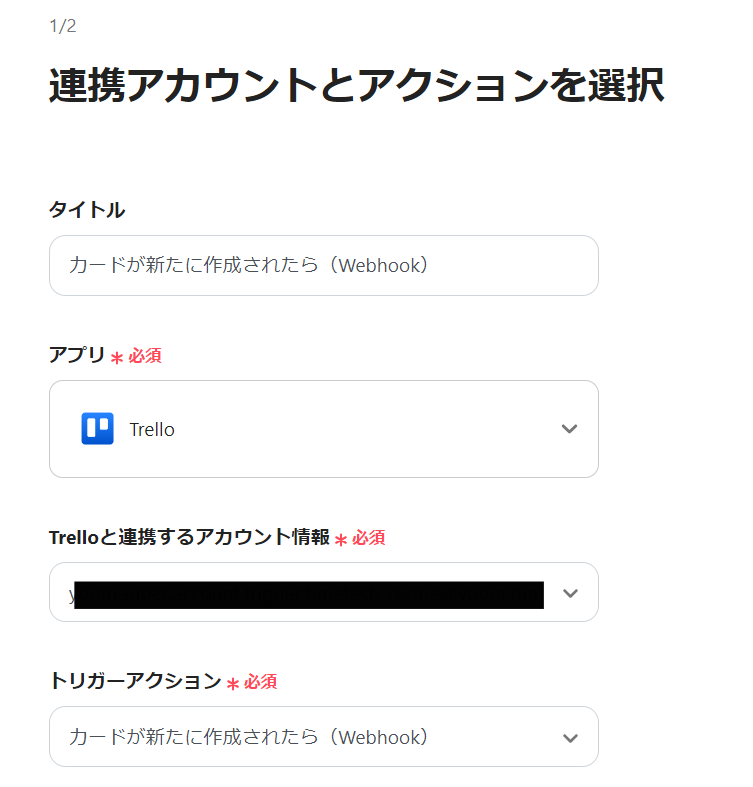This screenshot has width=753, height=787.
Task: Click the chevron in the アプリ dropdown
Action: pos(569,429)
